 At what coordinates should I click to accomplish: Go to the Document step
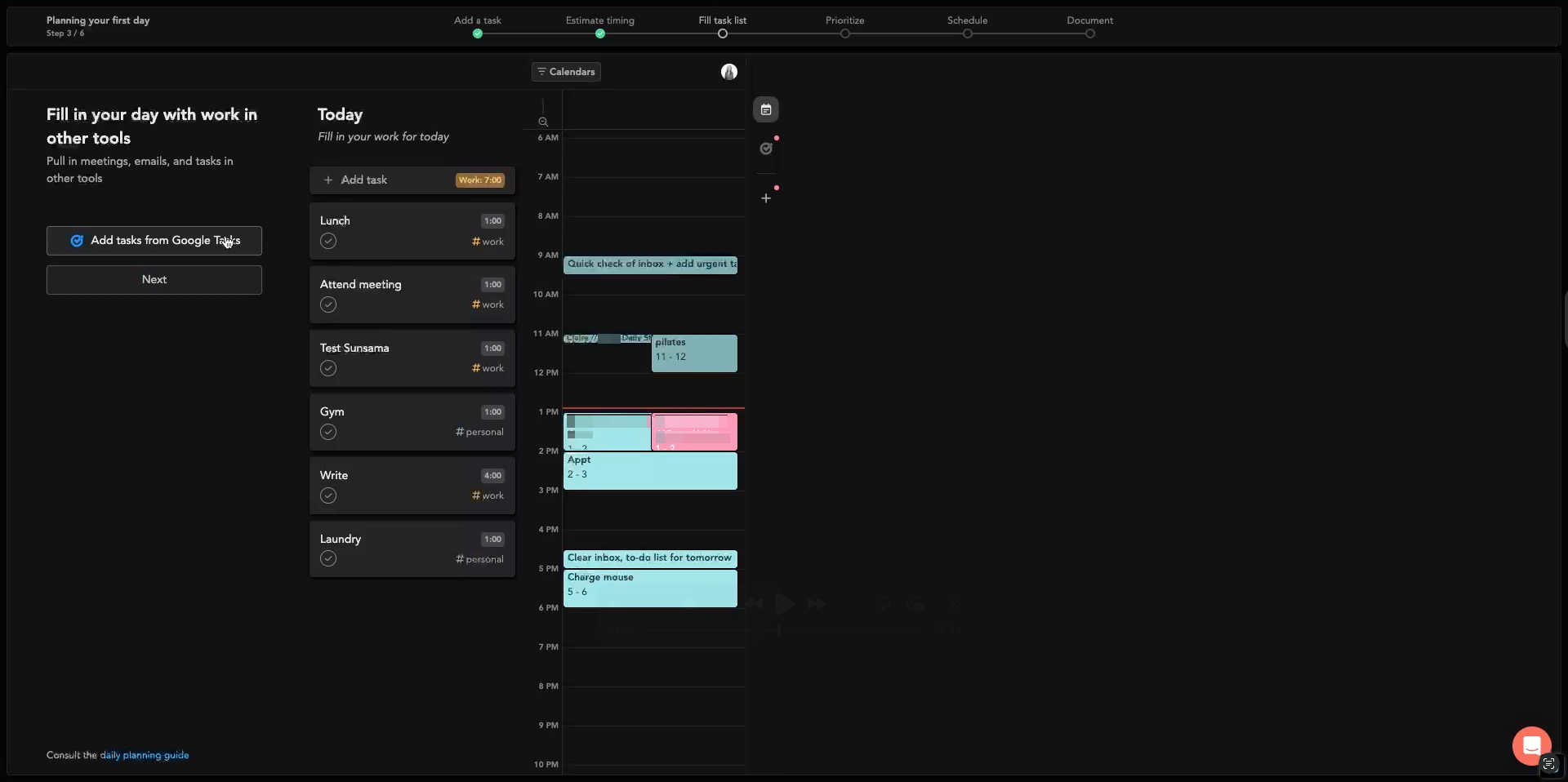point(1090,27)
